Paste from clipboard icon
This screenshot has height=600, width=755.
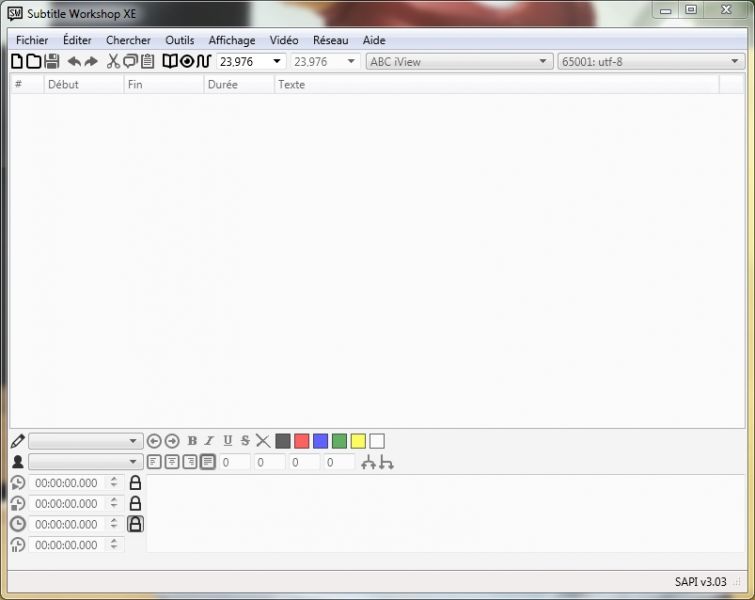click(148, 61)
